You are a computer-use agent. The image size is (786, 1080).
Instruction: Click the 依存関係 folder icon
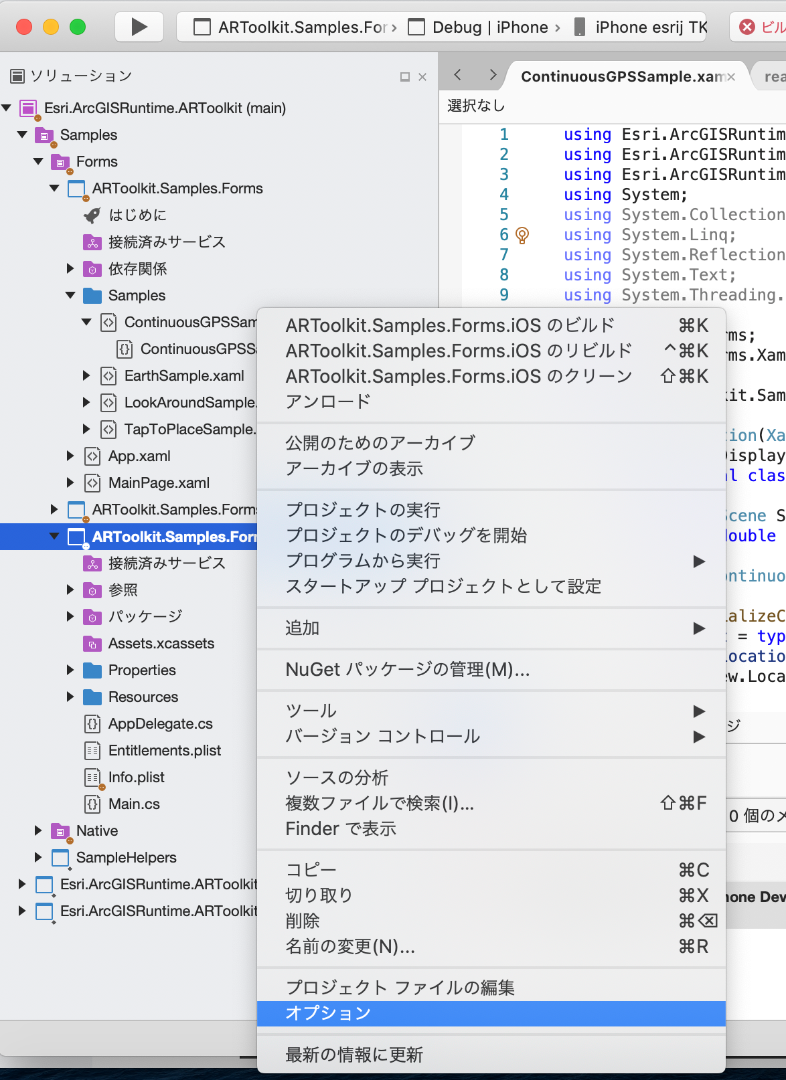[92, 269]
